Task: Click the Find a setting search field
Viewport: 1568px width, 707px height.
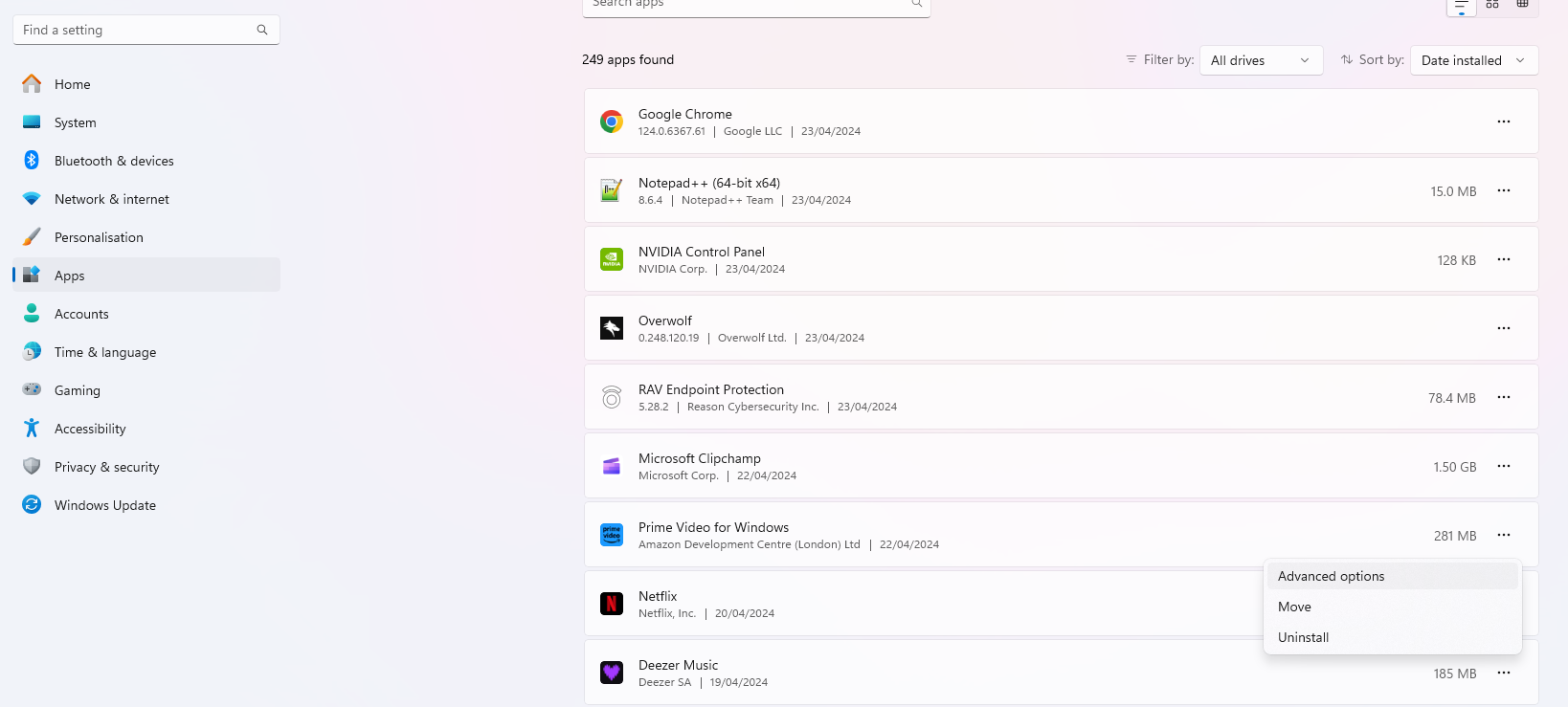Action: pyautogui.click(x=134, y=30)
